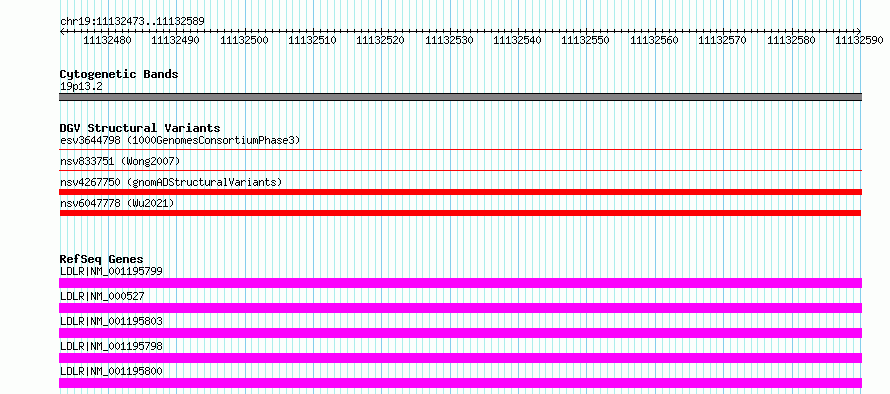The width and height of the screenshot is (890, 394).
Task: Click ruler position 11132480
Action: coord(107,40)
